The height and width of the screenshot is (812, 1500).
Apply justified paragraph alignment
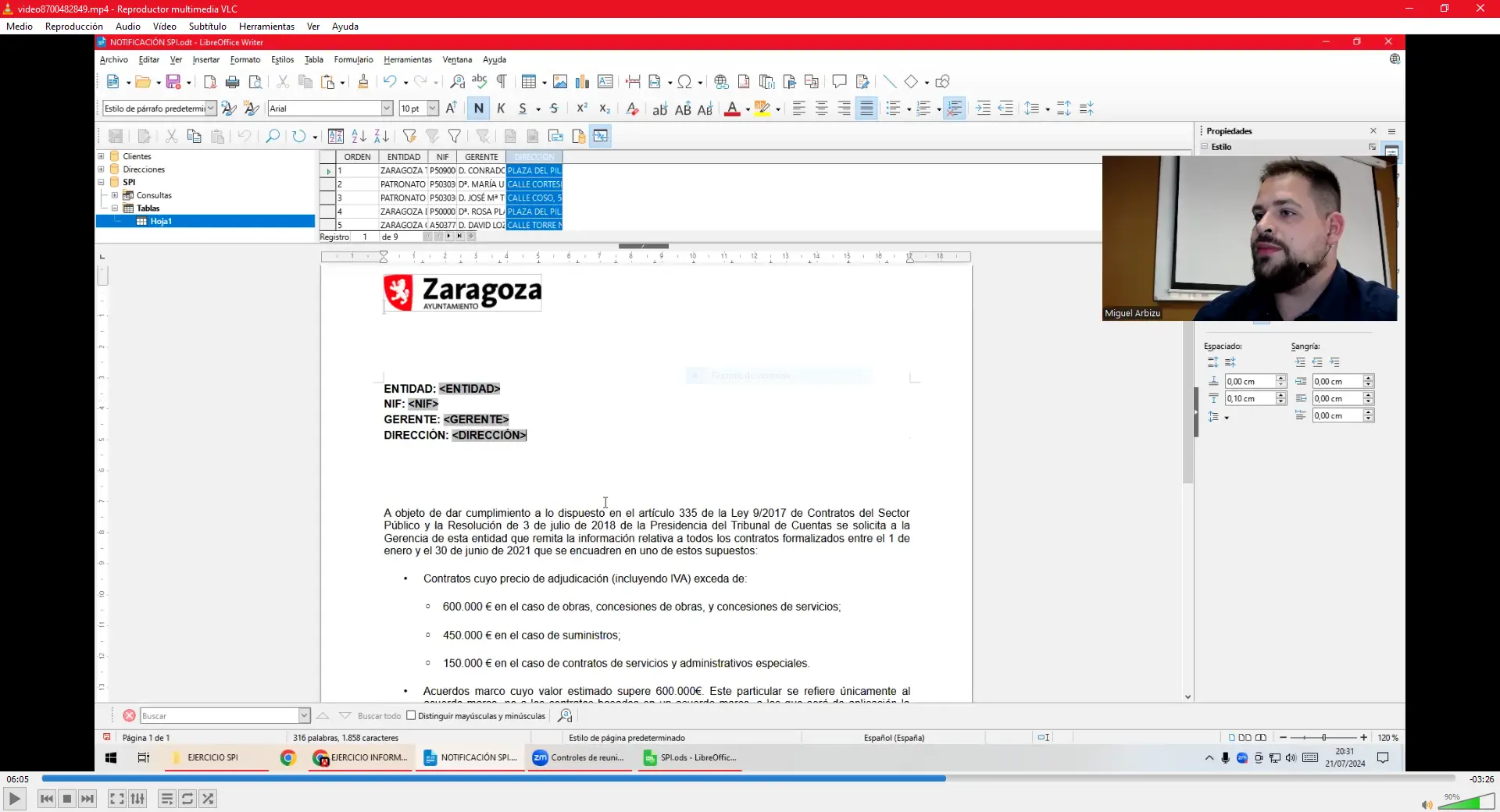coord(866,109)
